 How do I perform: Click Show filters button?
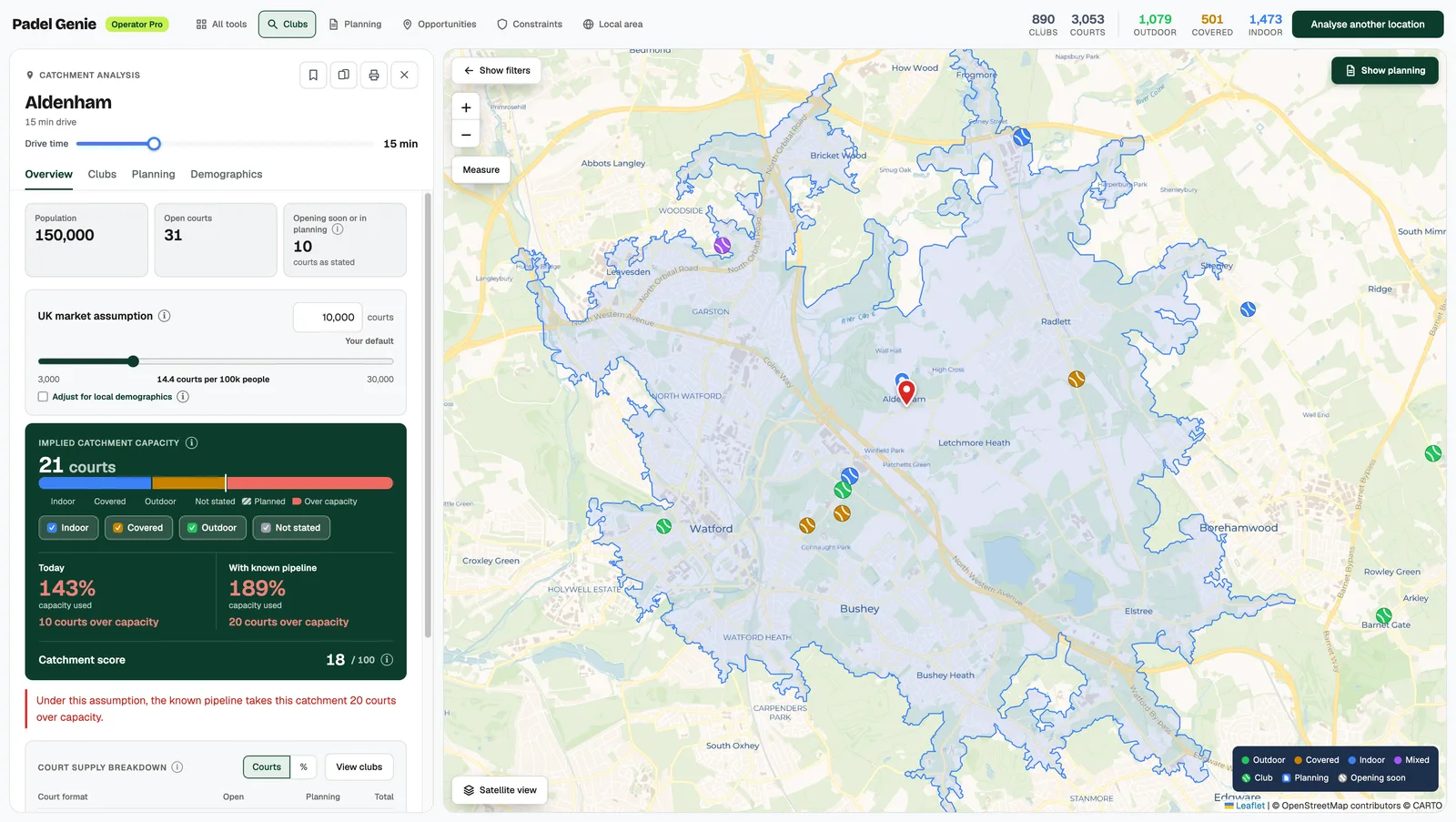pos(497,70)
